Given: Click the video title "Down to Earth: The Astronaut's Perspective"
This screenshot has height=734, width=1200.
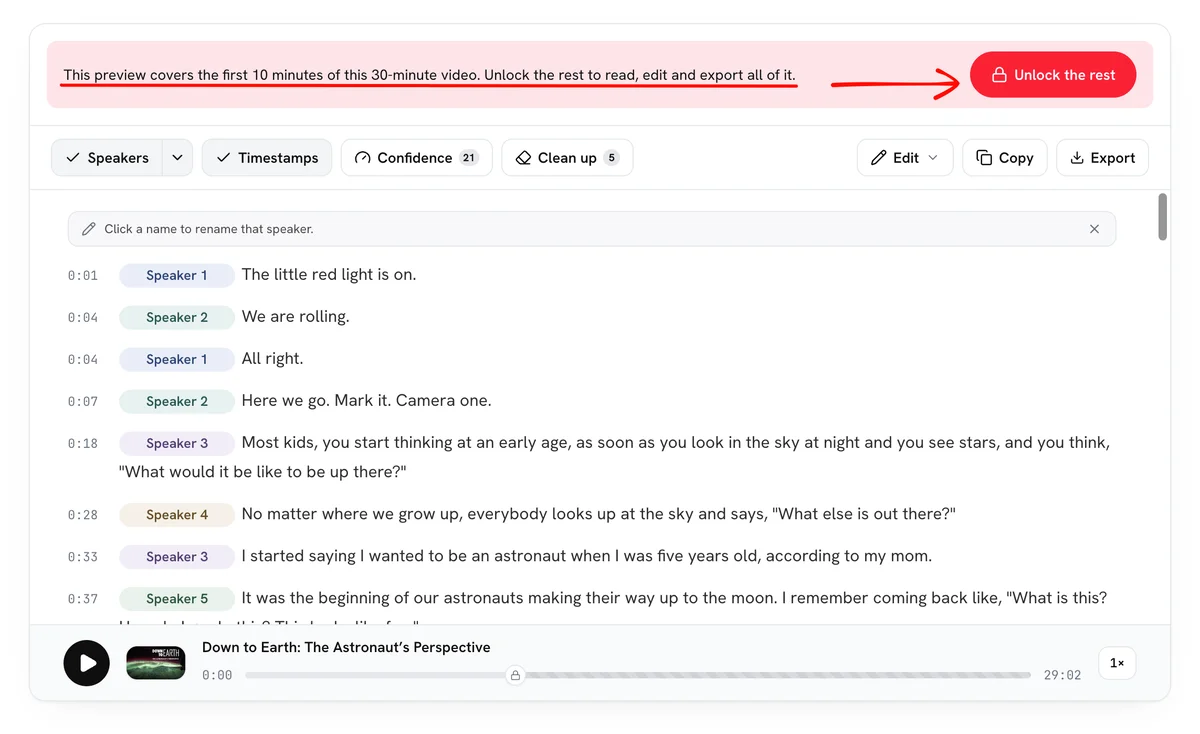Looking at the screenshot, I should point(346,647).
